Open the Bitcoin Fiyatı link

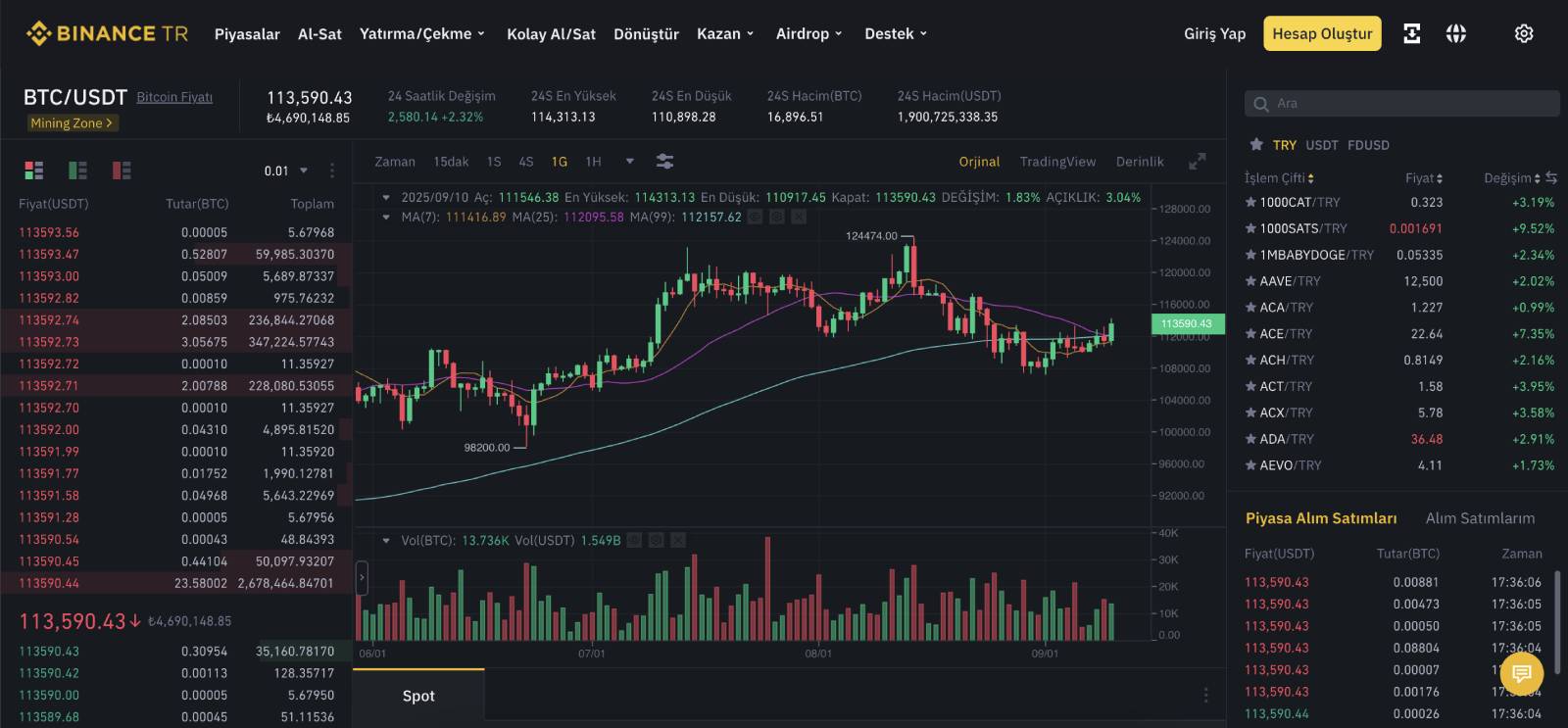click(x=174, y=97)
